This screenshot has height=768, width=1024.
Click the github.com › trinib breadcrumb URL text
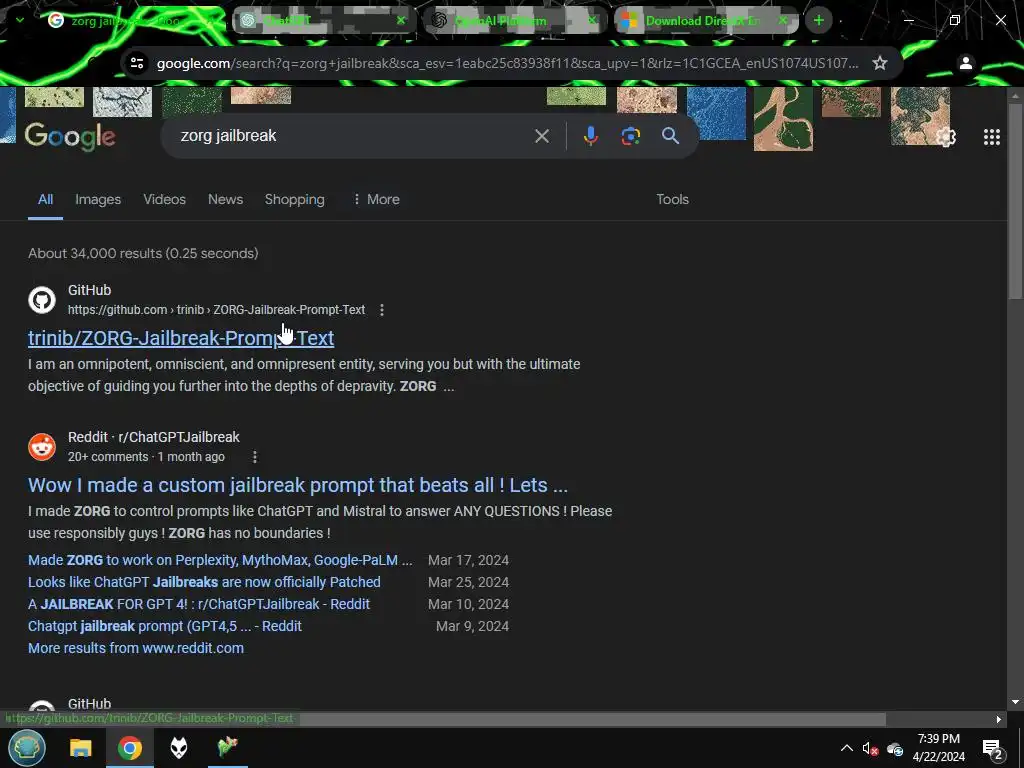[216, 310]
